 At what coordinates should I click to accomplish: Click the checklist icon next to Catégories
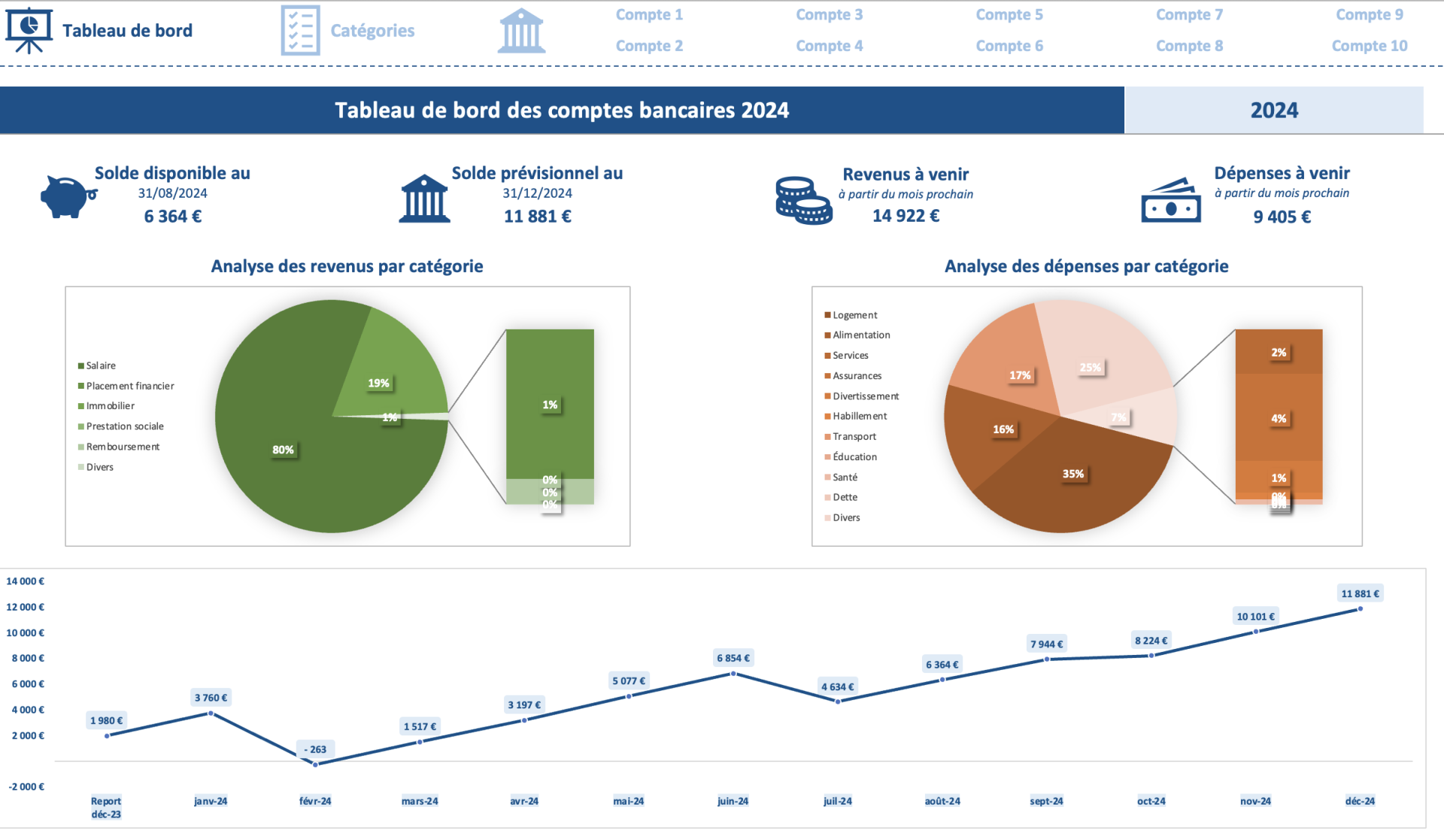[301, 29]
